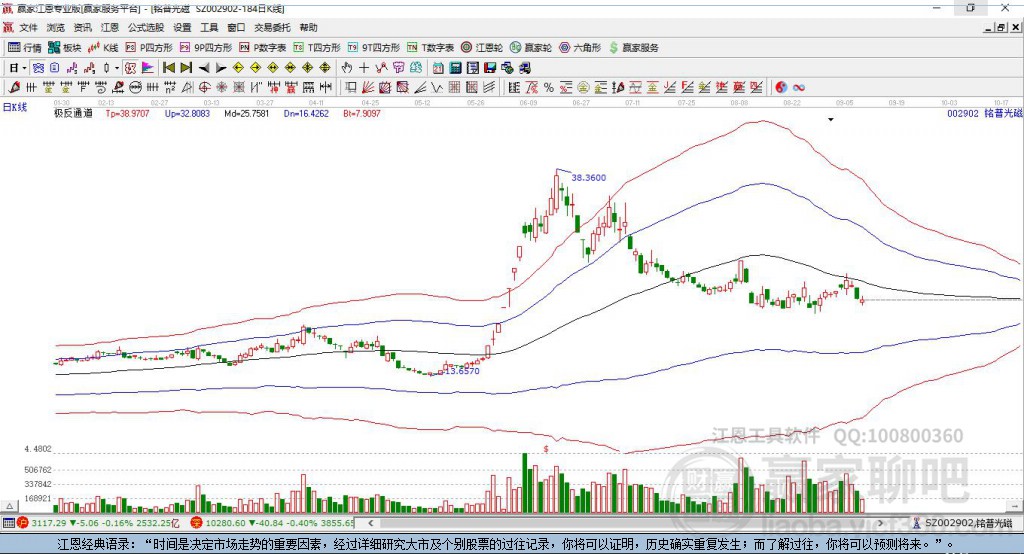Open the 江恩轮 Gann wheel tool
This screenshot has height=554, width=1024.
[482, 48]
